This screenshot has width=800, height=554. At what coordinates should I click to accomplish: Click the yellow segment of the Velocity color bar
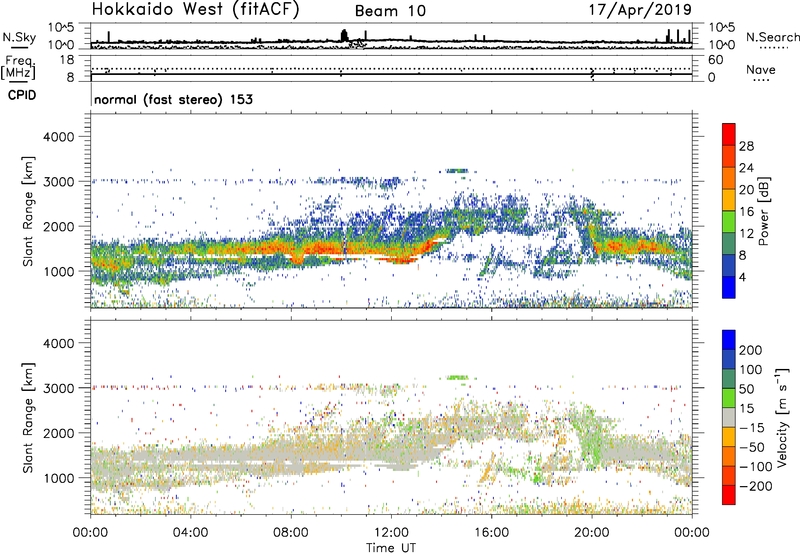pyautogui.click(x=729, y=437)
